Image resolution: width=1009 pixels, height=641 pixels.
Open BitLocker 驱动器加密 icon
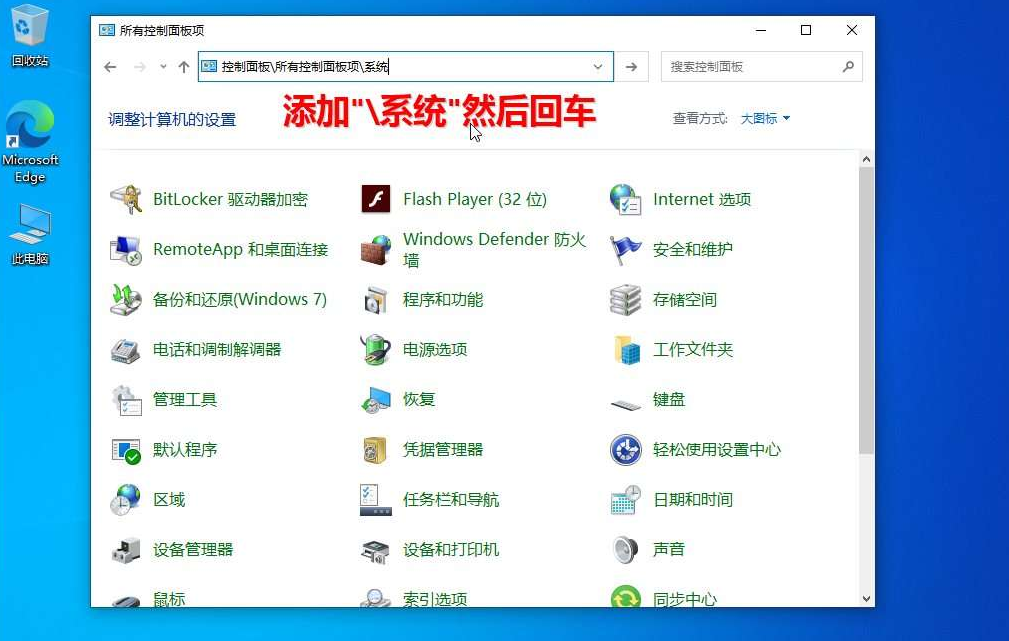pyautogui.click(x=125, y=200)
